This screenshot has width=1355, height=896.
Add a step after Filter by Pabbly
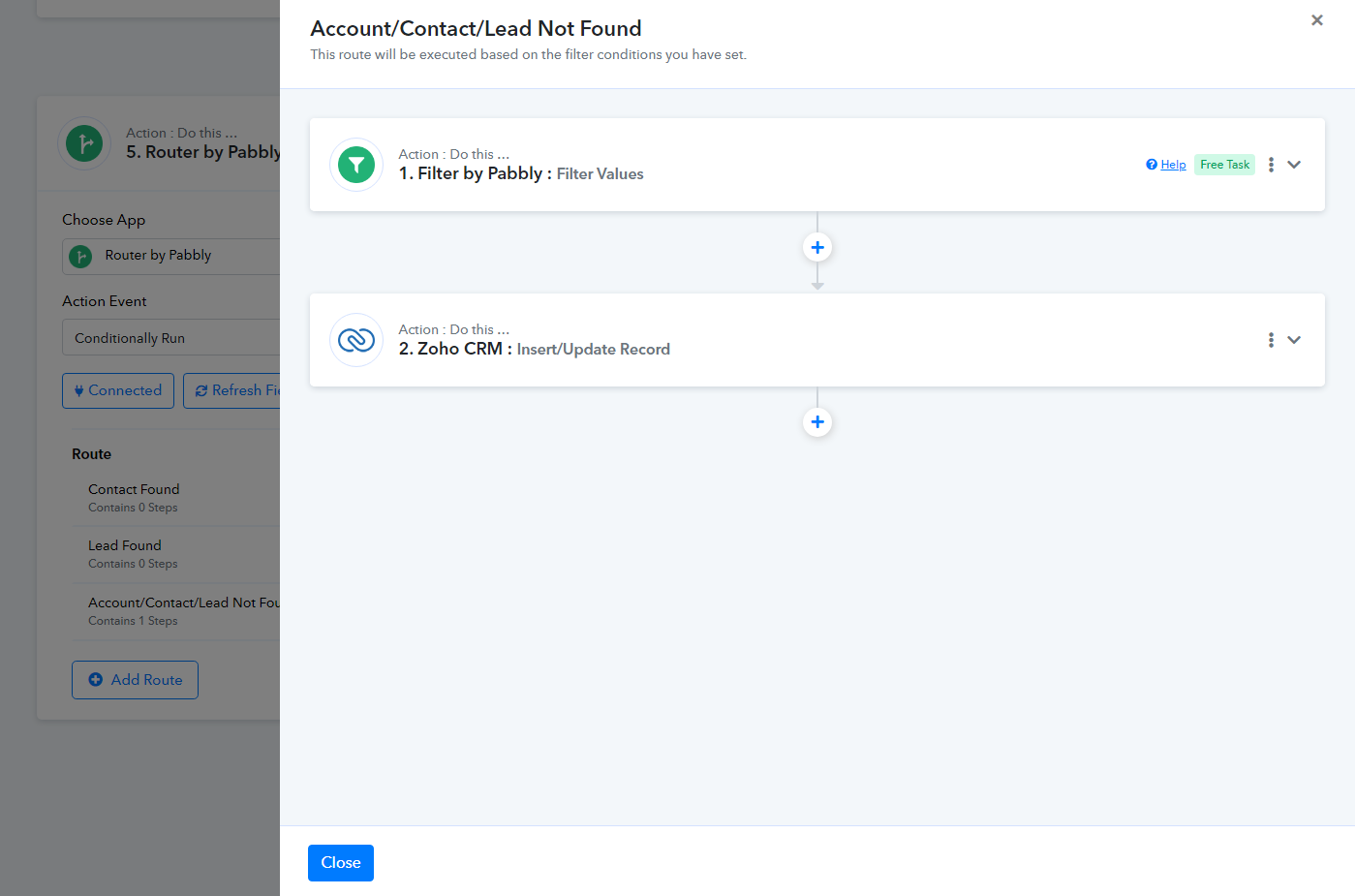point(817,248)
